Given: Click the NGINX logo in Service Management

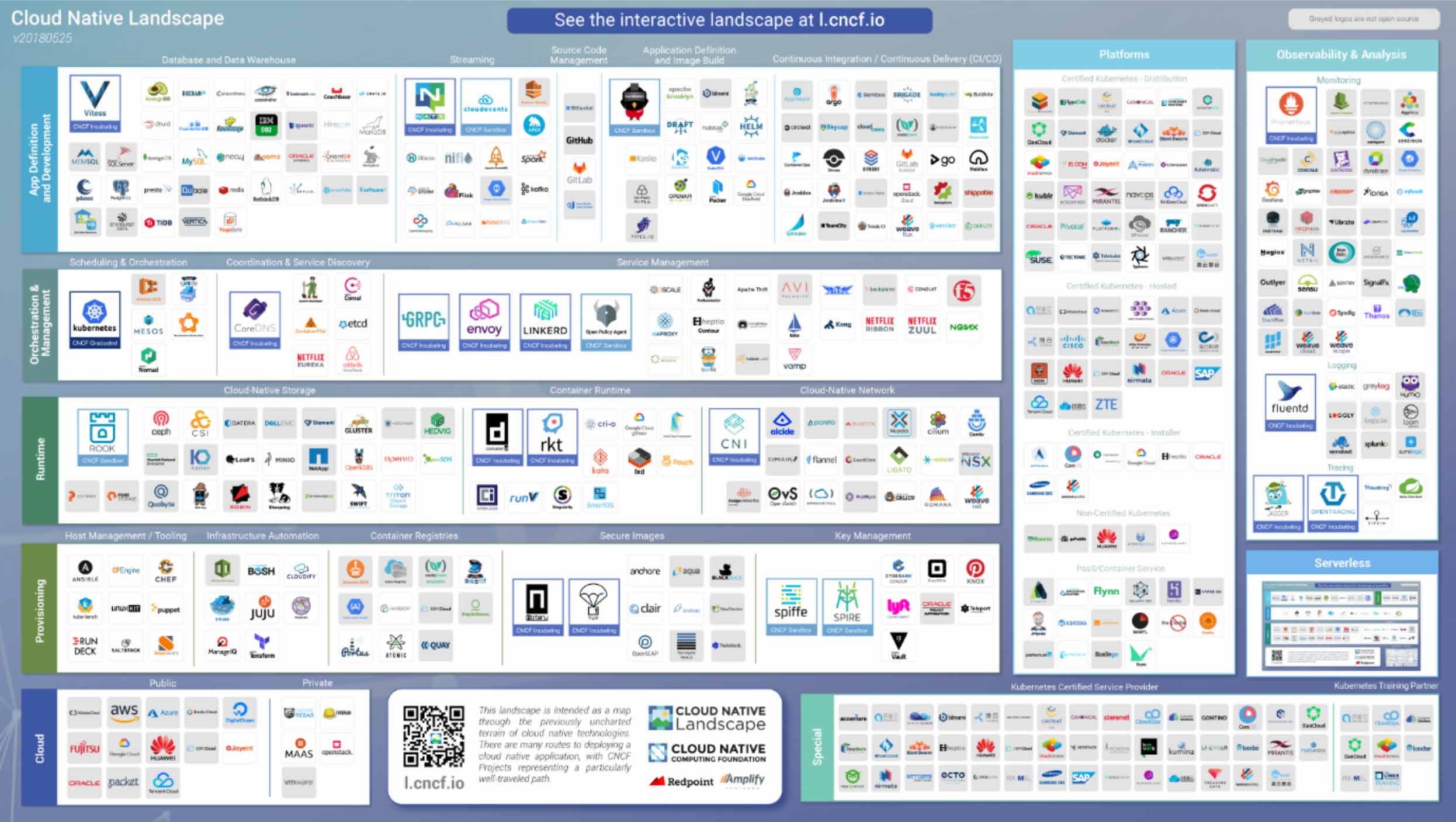Looking at the screenshot, I should 963,327.
